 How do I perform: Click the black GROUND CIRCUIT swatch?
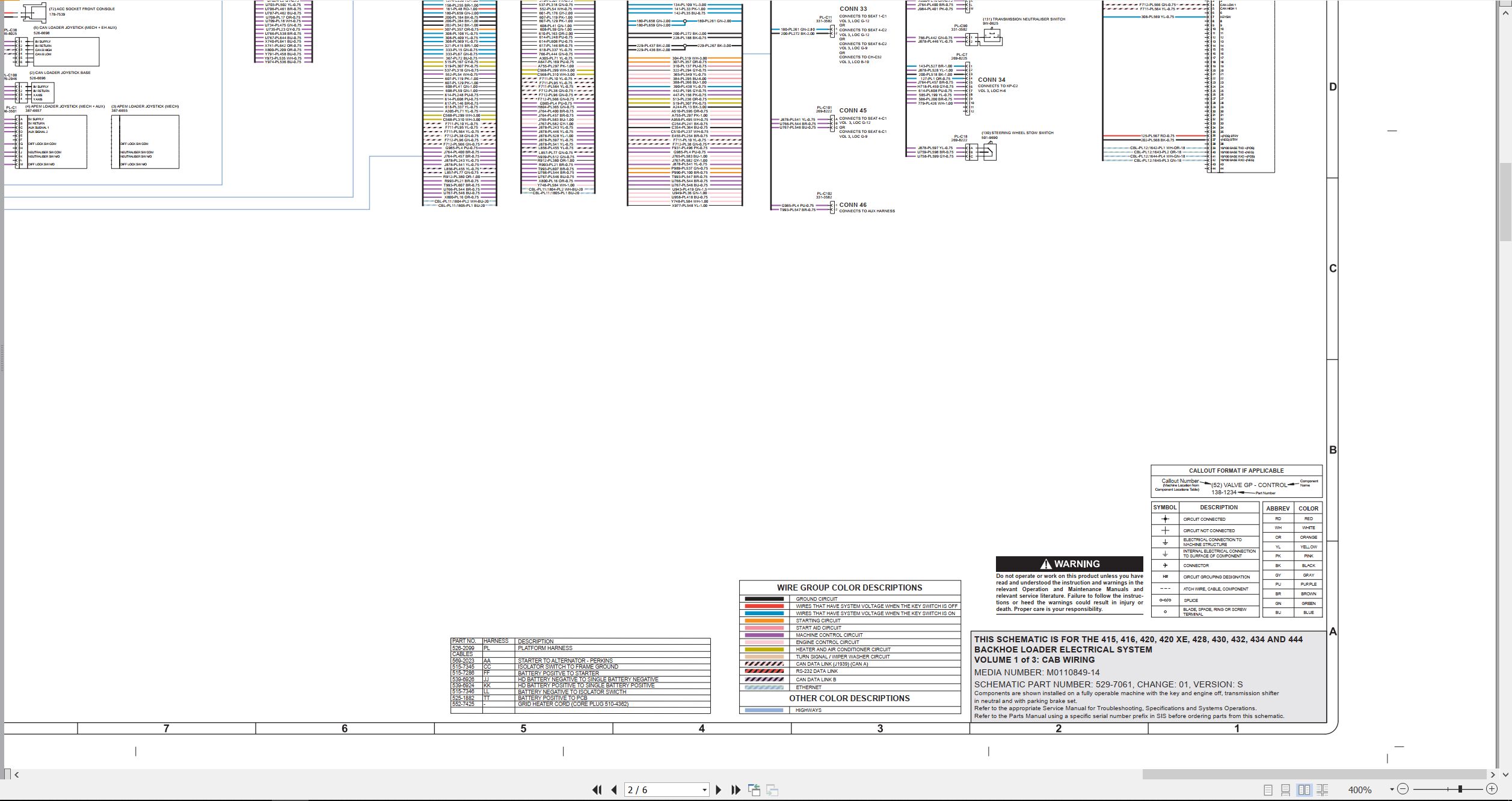click(x=764, y=599)
